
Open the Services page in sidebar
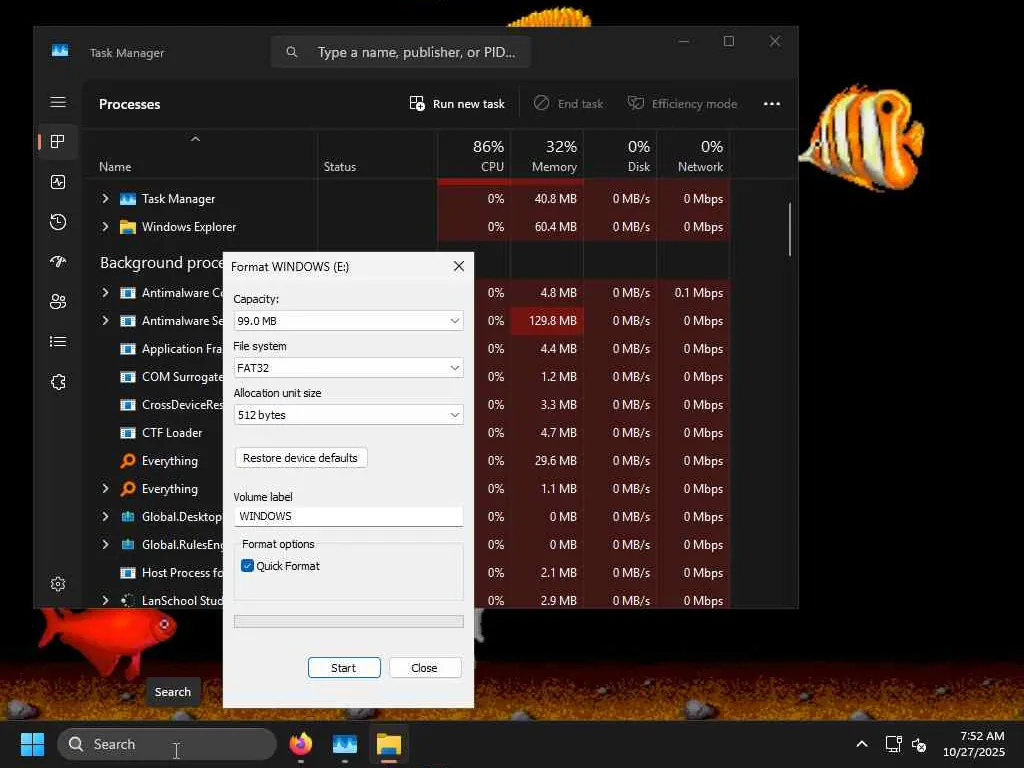coord(57,382)
